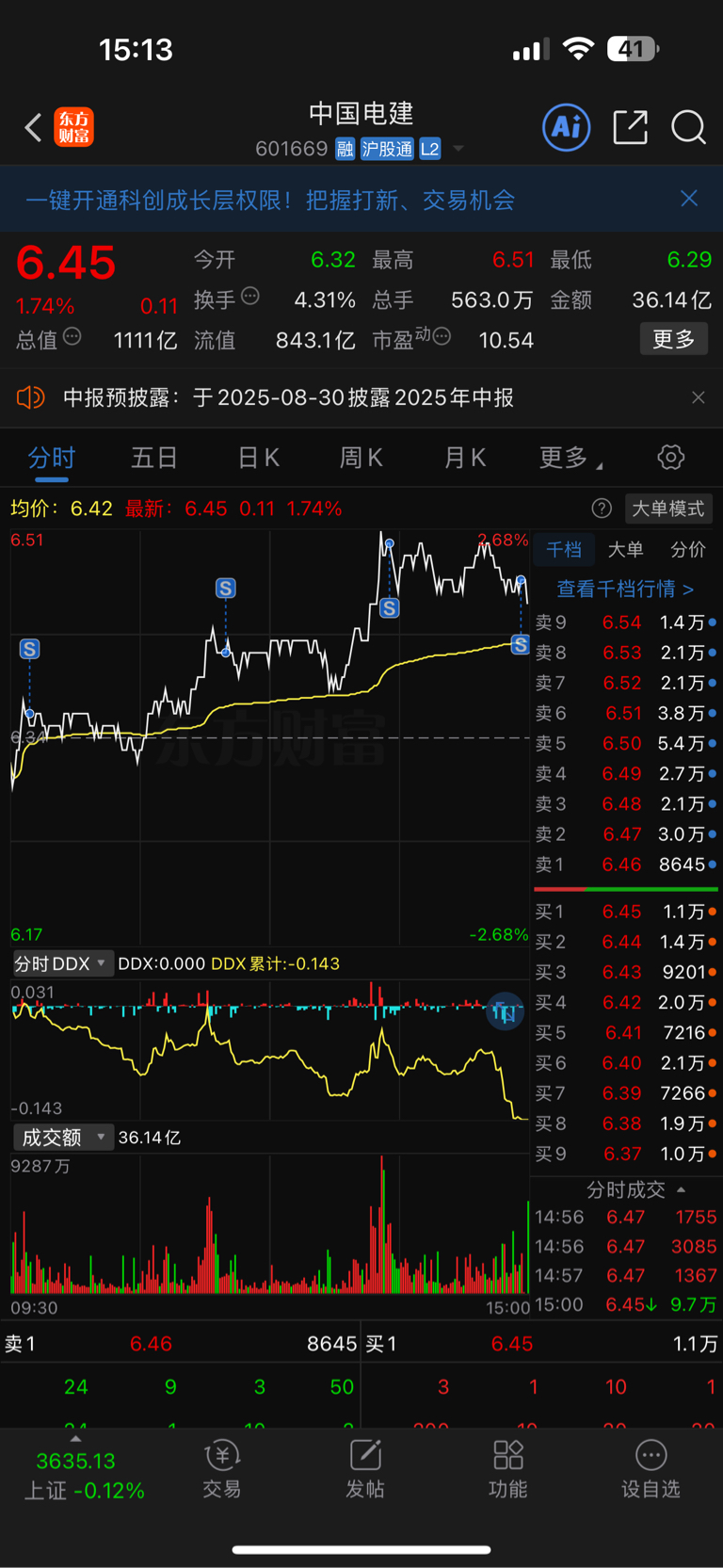Viewport: 723px width, 1568px height.
Task: Expand 分时成交 section arrow
Action: click(x=682, y=1189)
